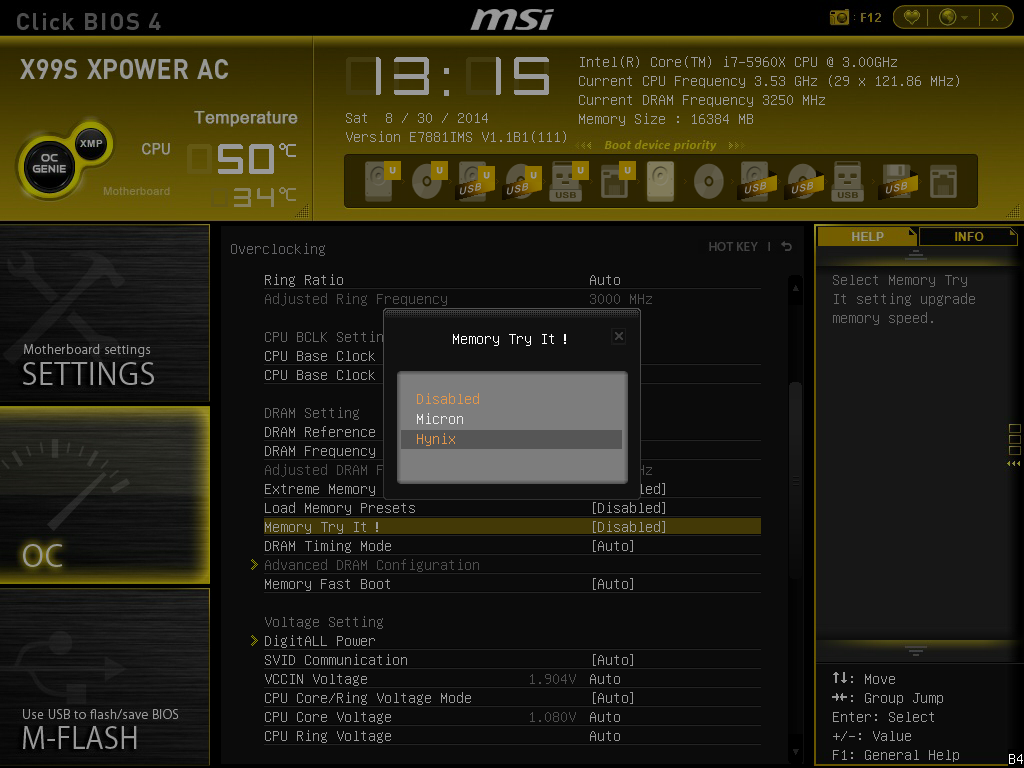Screen dimensions: 1024x768
Task: Open the M-FLASH BIOS flash section
Action: tap(104, 677)
